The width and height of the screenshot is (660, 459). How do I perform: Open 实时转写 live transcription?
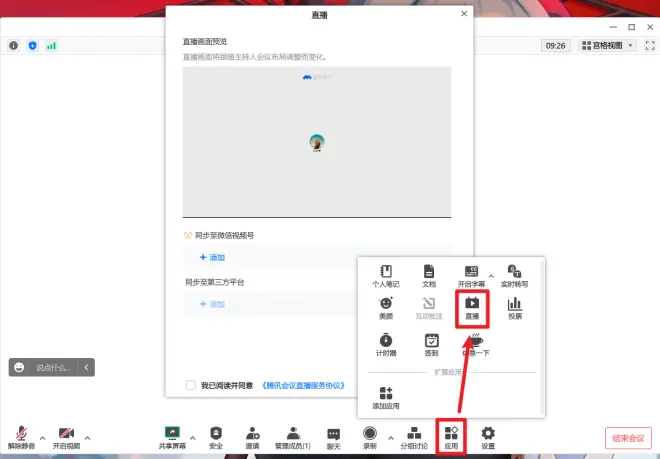[514, 276]
